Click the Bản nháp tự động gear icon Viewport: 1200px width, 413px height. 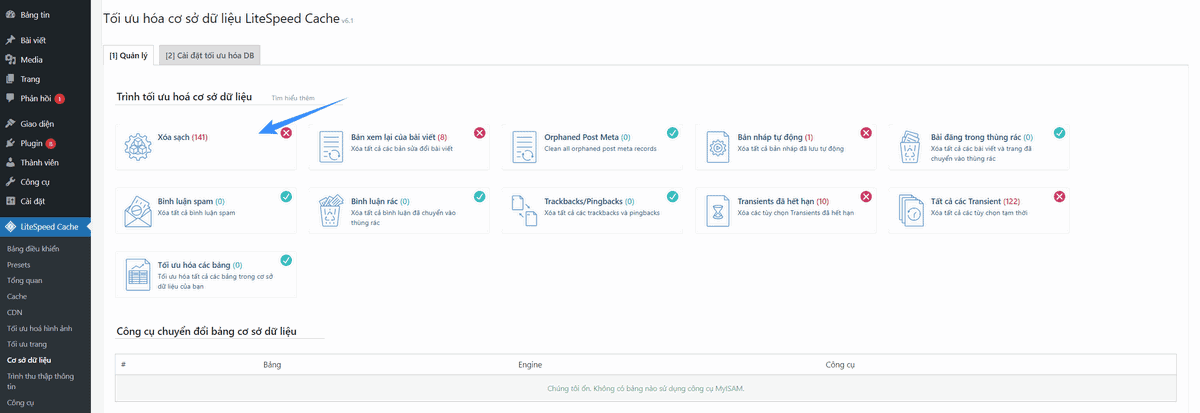(x=716, y=148)
